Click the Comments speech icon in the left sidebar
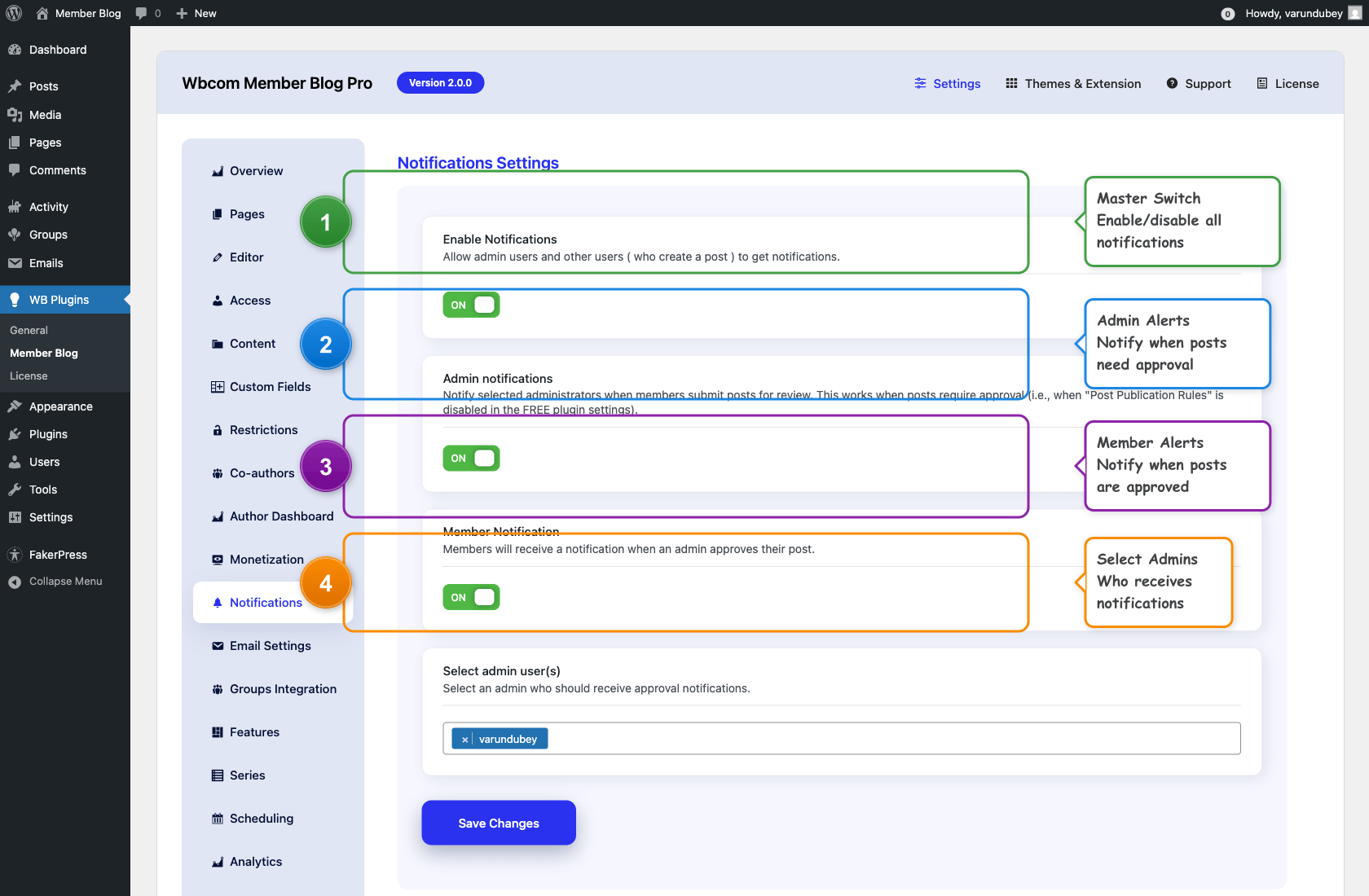Screen dimensions: 1369x896 click(15, 170)
